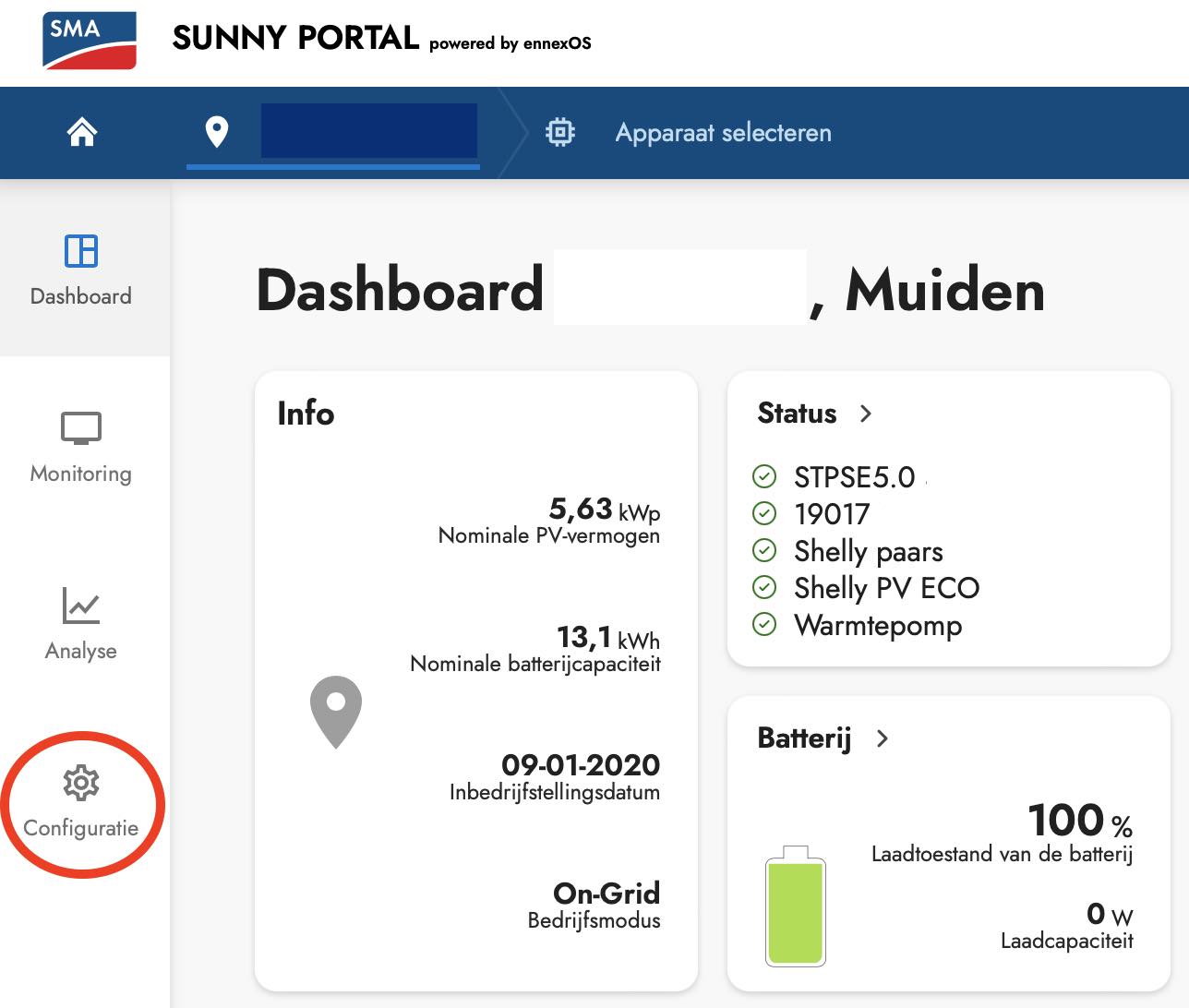Select Apparaat selecteren in breadcrumb
Screen dimensions: 1189x1008
point(723,133)
